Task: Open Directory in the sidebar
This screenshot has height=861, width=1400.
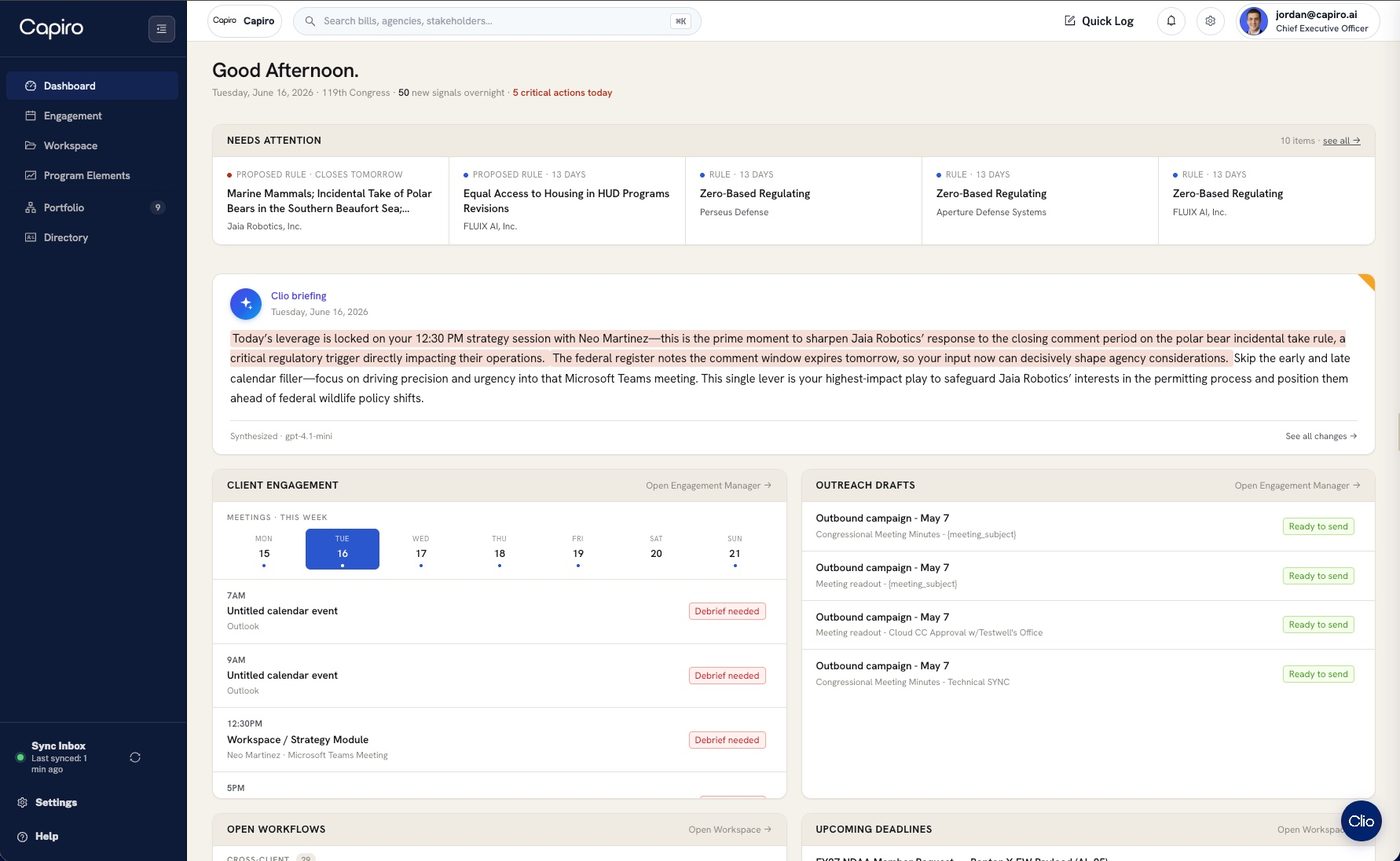Action: pyautogui.click(x=92, y=238)
